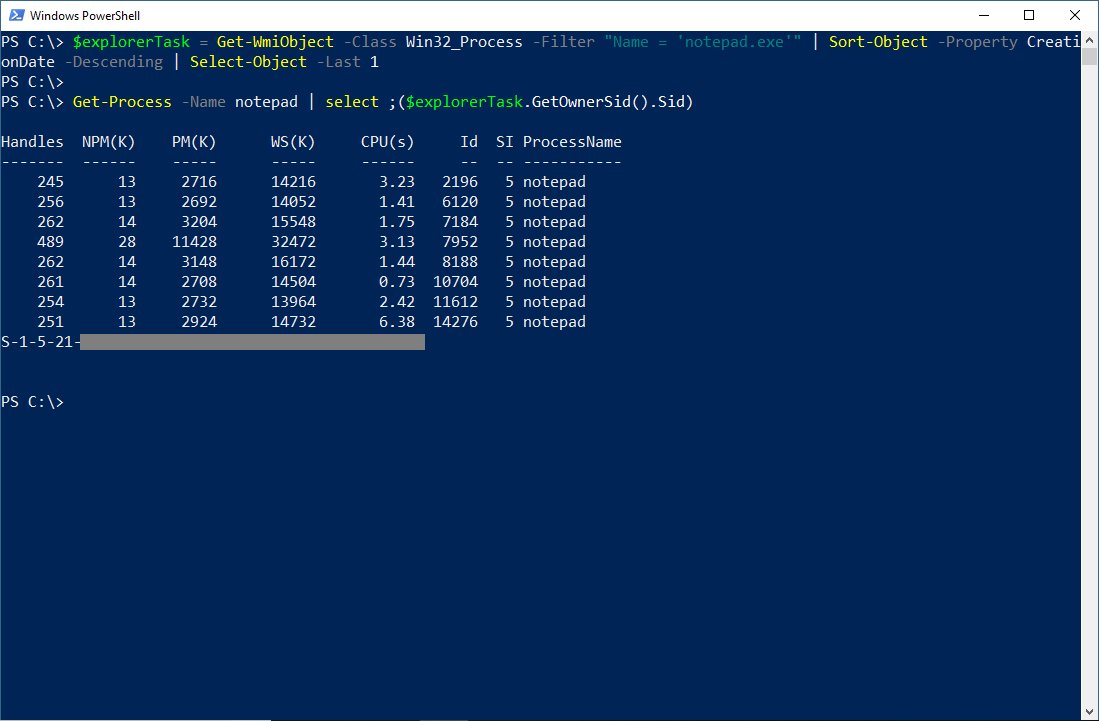Screen dimensions: 1099x721
Task: Click CPU value 6.38
Action: [397, 322]
